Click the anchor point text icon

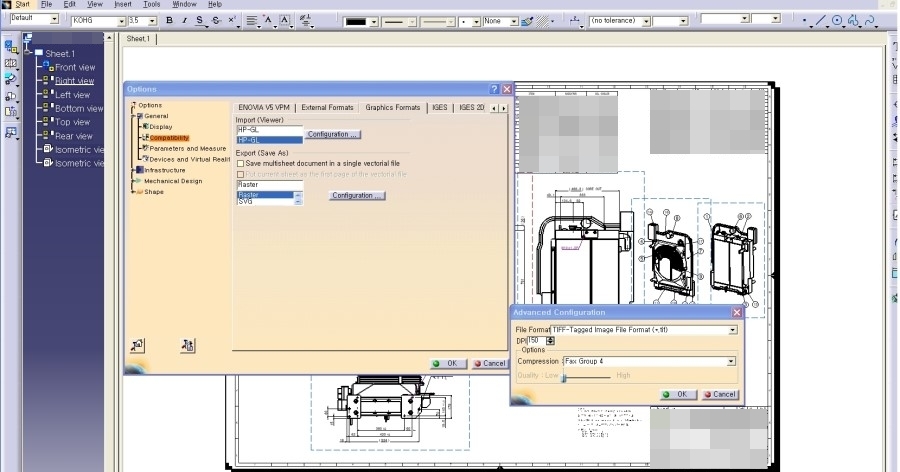(x=268, y=21)
